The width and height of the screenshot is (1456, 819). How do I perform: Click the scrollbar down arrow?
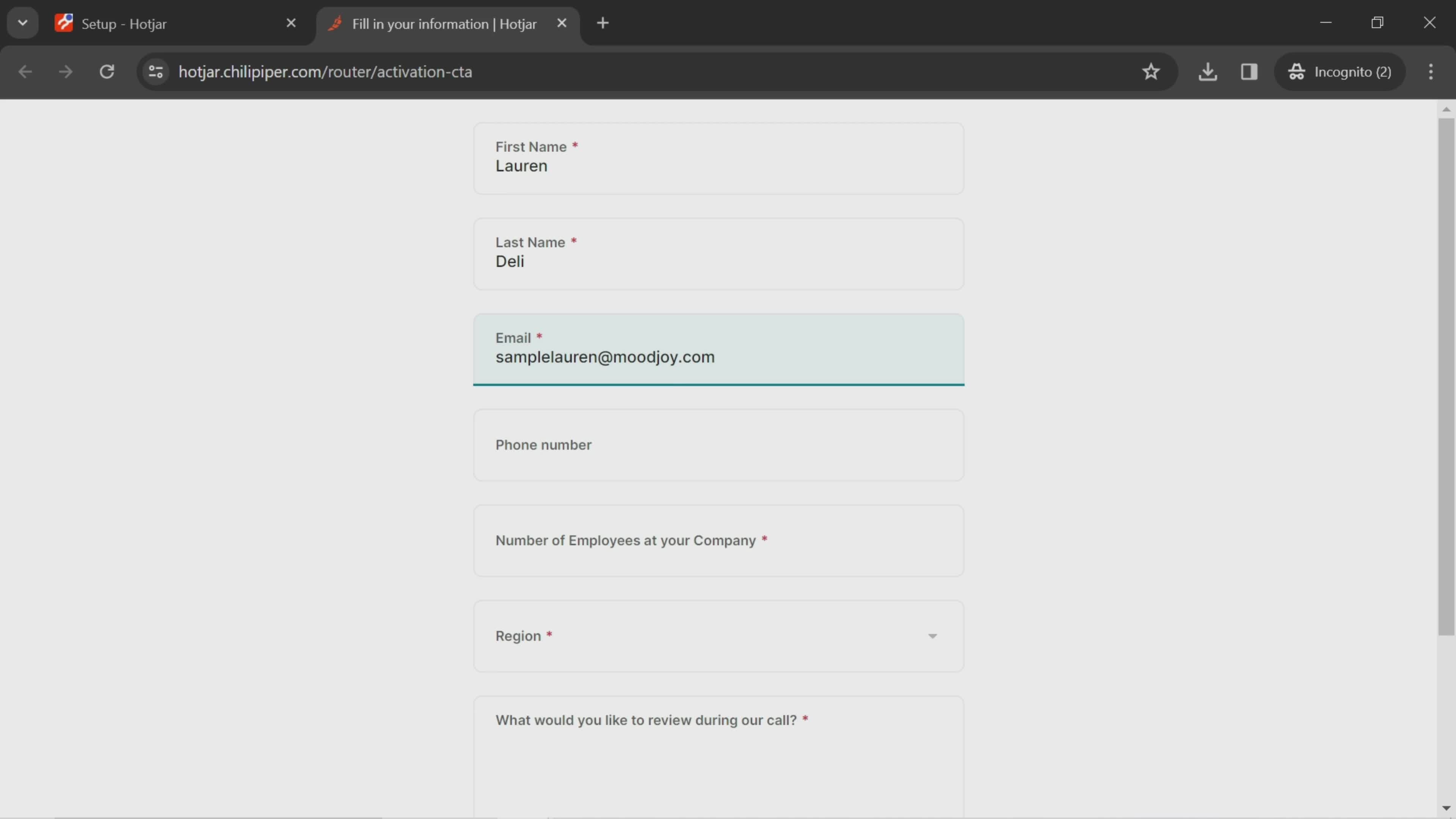(1446, 808)
